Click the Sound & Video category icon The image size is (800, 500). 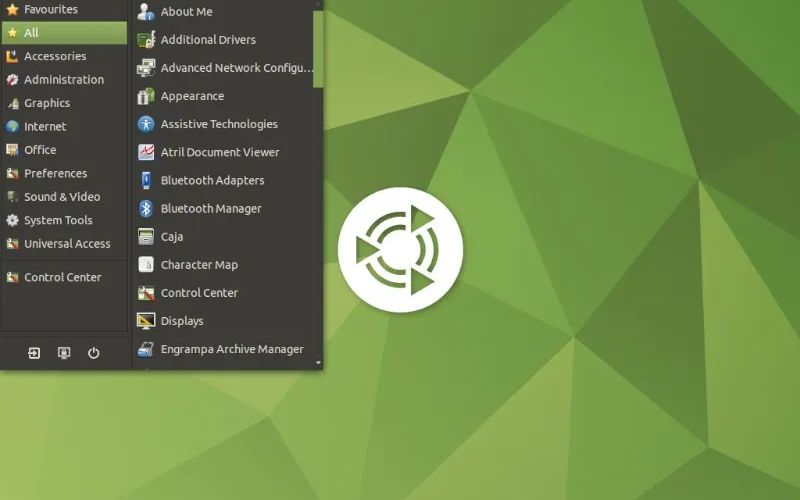point(12,197)
